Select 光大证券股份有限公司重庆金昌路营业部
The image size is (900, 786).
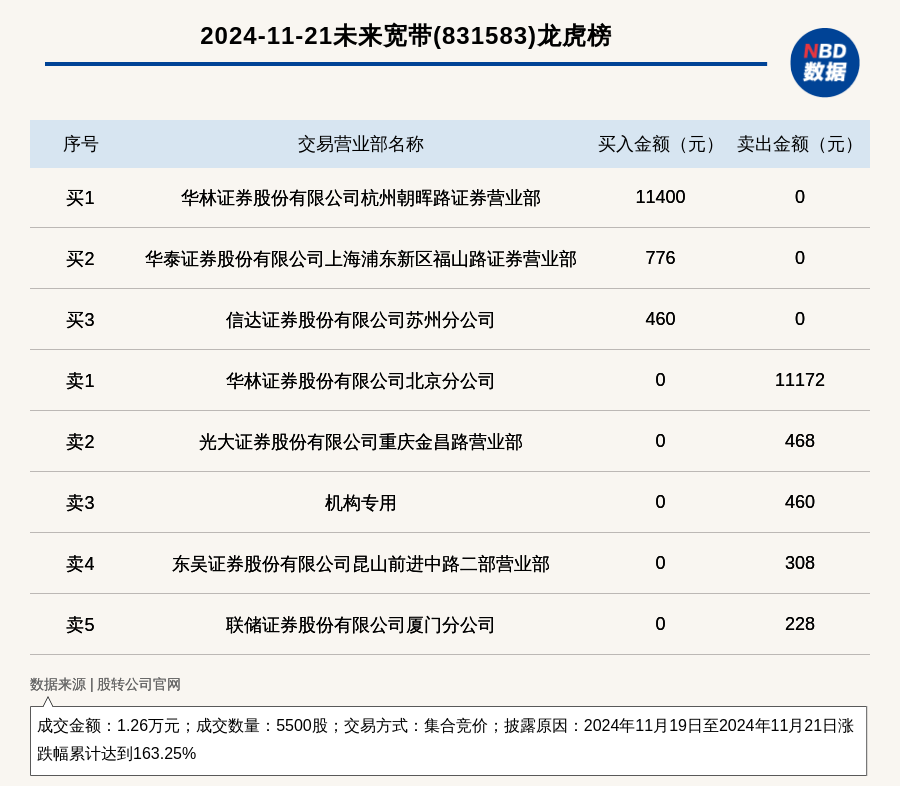[x=360, y=442]
